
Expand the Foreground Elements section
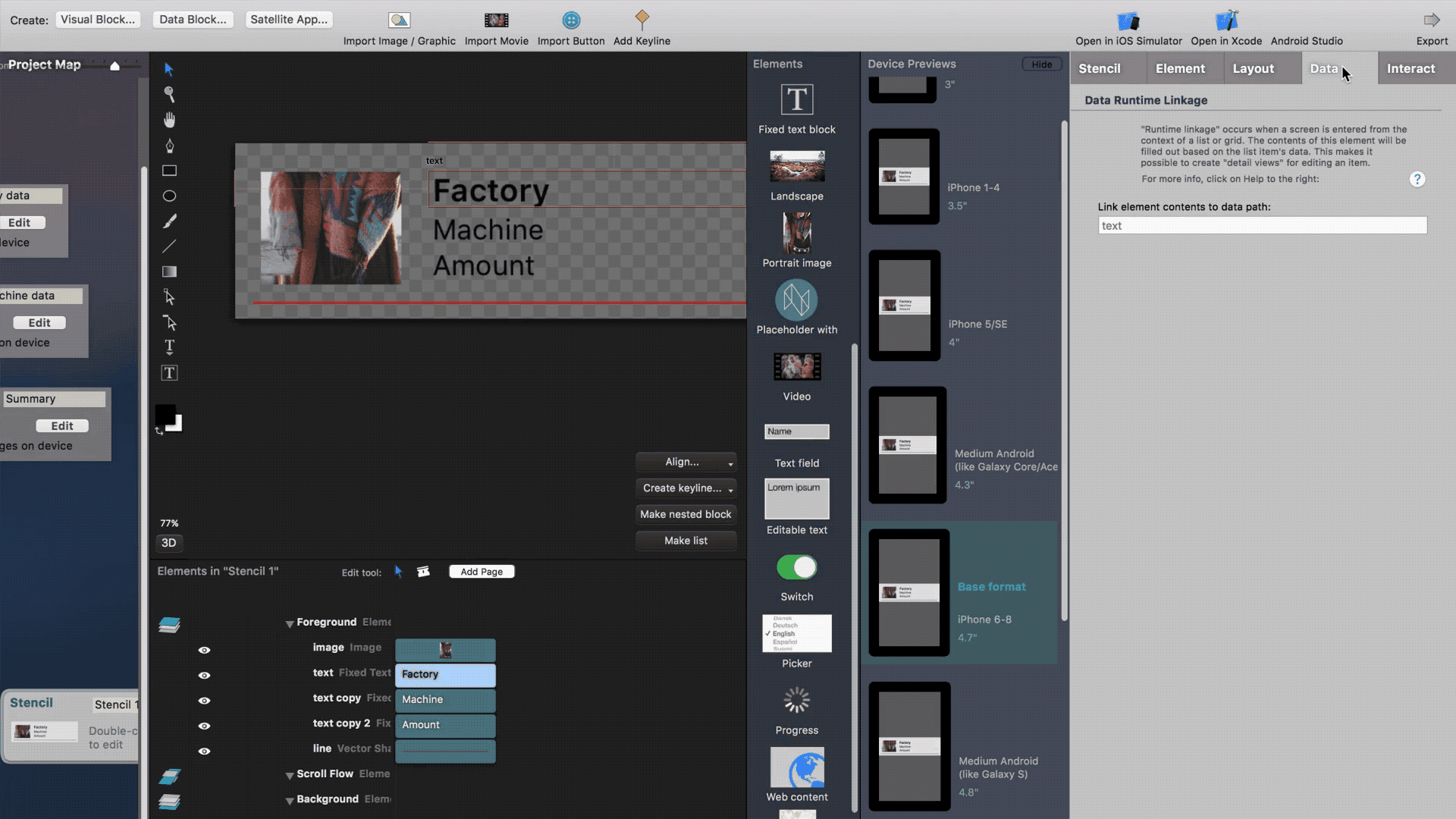[289, 622]
